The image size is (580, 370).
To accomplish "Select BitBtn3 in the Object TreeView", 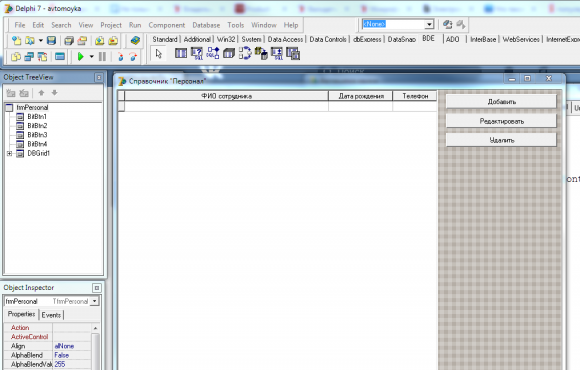I will click(37, 135).
